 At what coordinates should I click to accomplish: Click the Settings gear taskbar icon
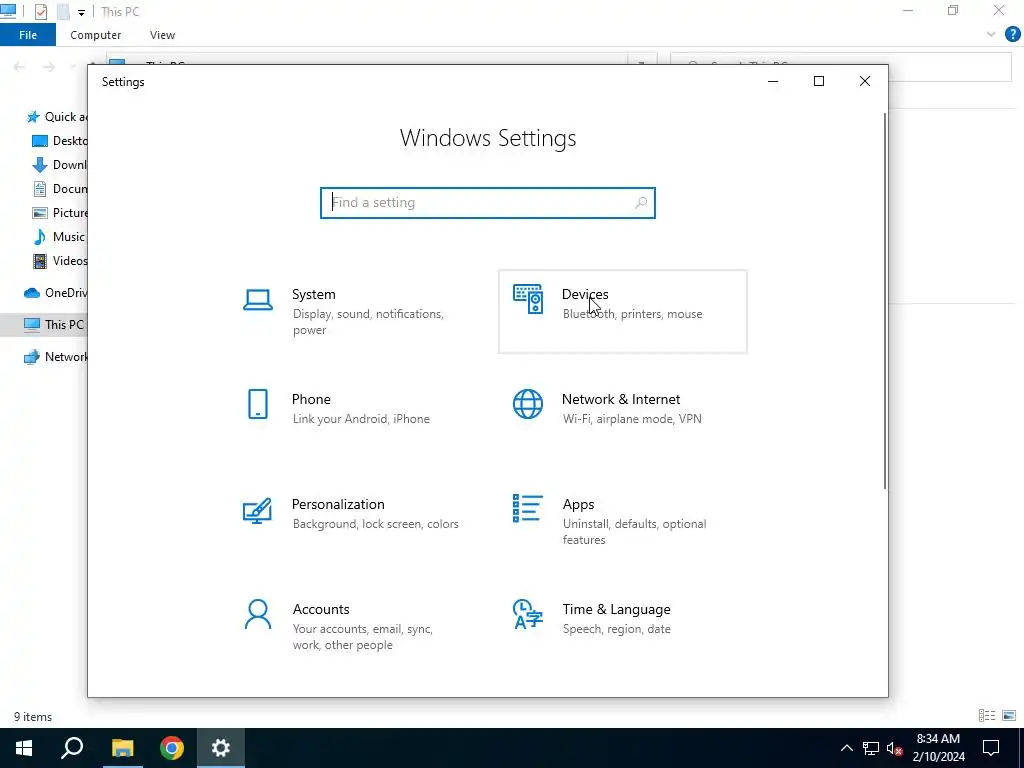click(x=221, y=748)
